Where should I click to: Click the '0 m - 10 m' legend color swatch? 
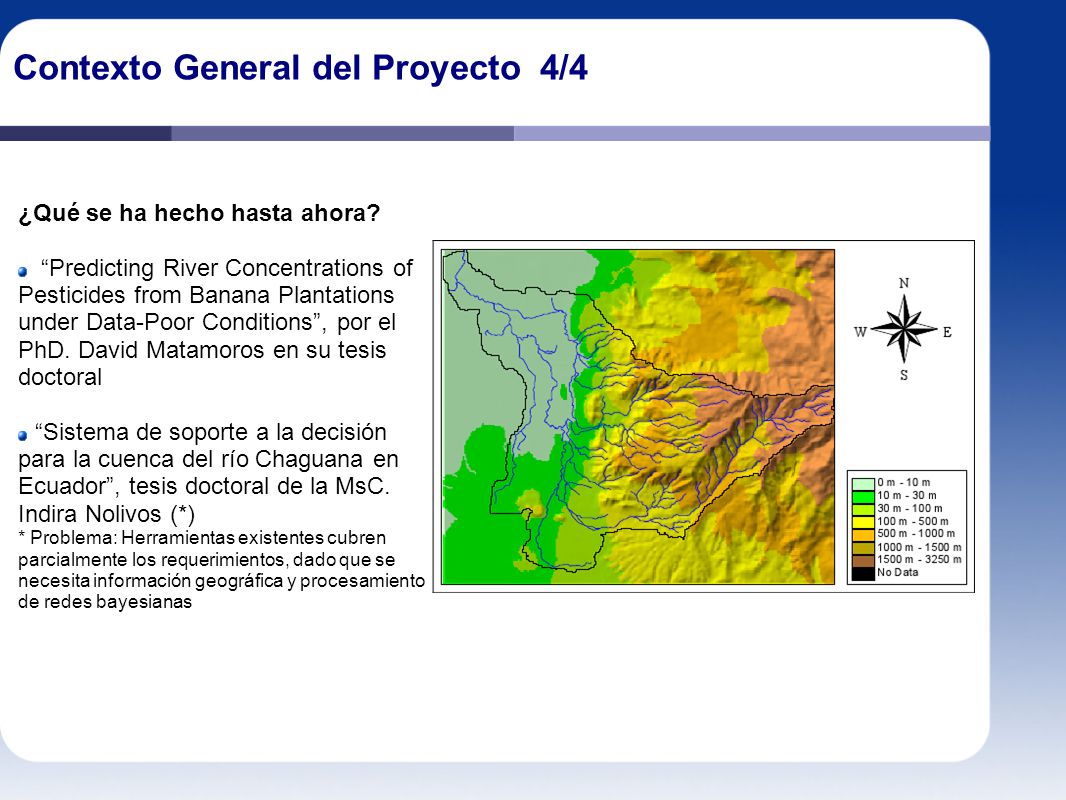click(x=863, y=483)
